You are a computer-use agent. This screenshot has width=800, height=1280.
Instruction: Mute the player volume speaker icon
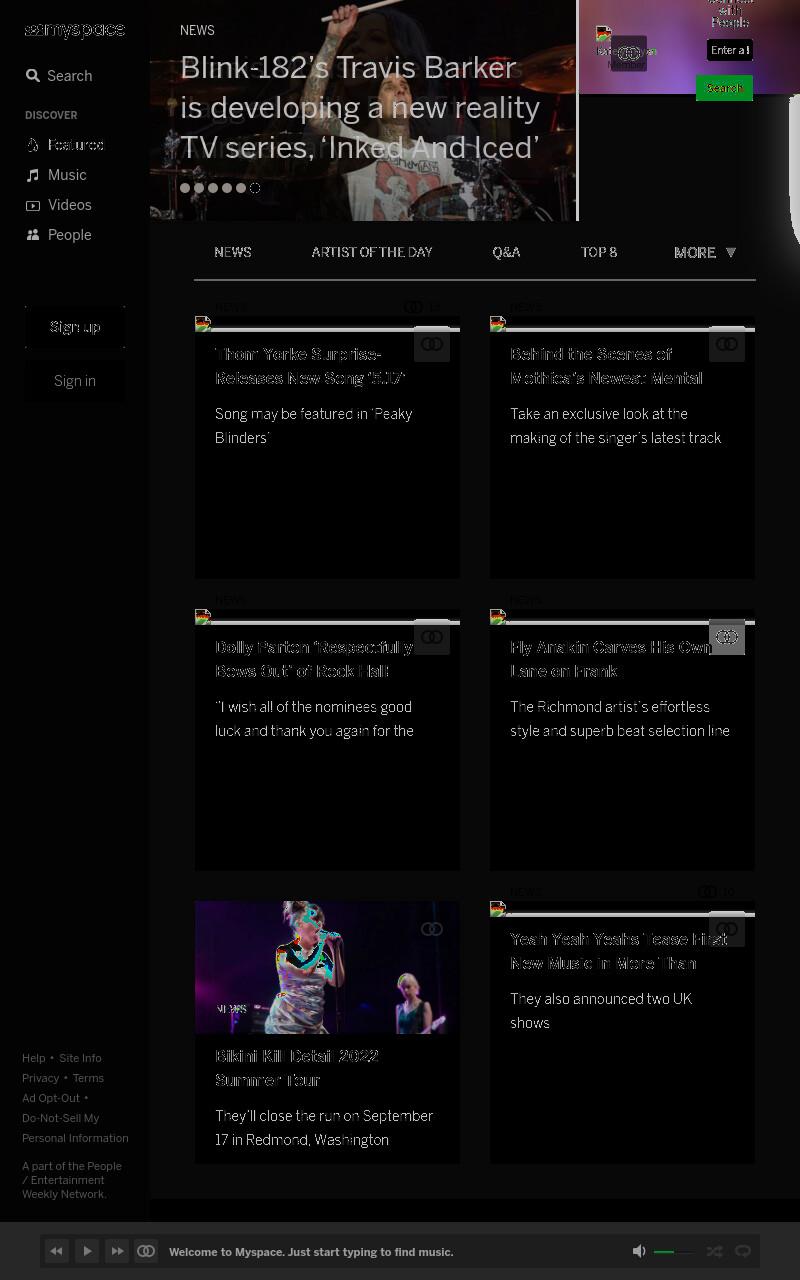(639, 1251)
